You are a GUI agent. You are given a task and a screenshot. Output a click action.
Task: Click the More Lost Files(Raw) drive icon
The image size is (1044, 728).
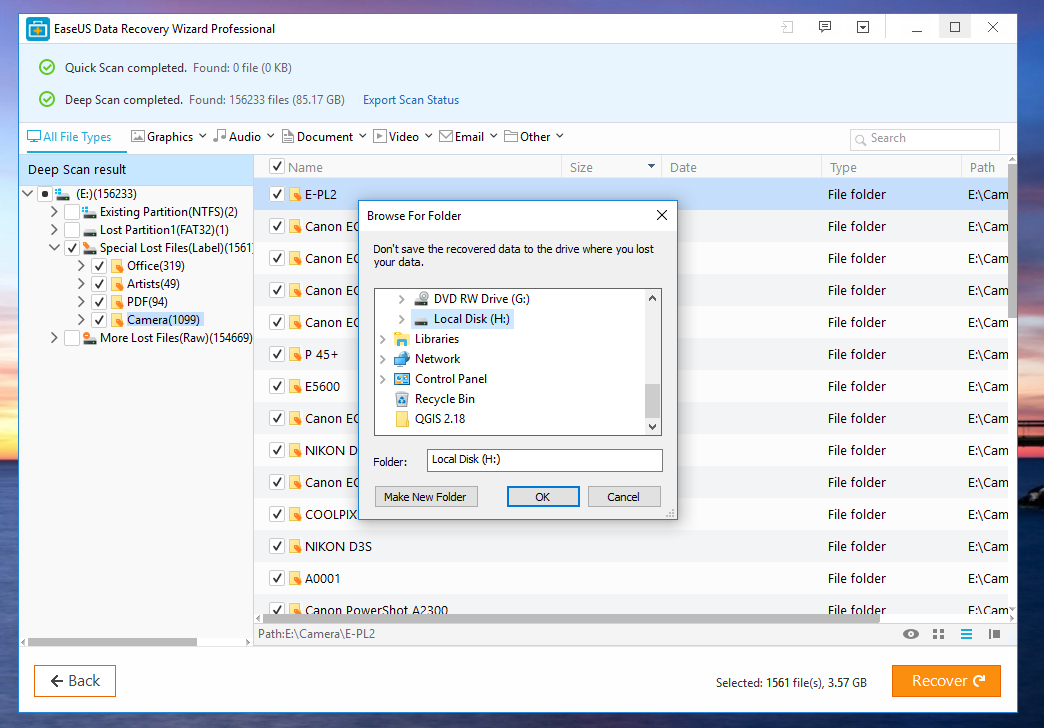90,338
